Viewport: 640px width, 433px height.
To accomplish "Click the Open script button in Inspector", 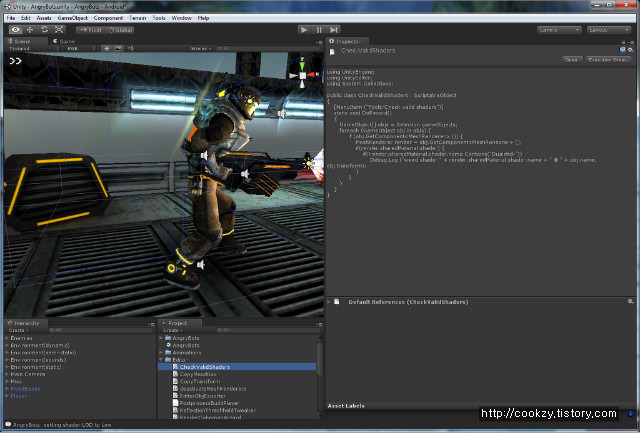I will coord(571,60).
